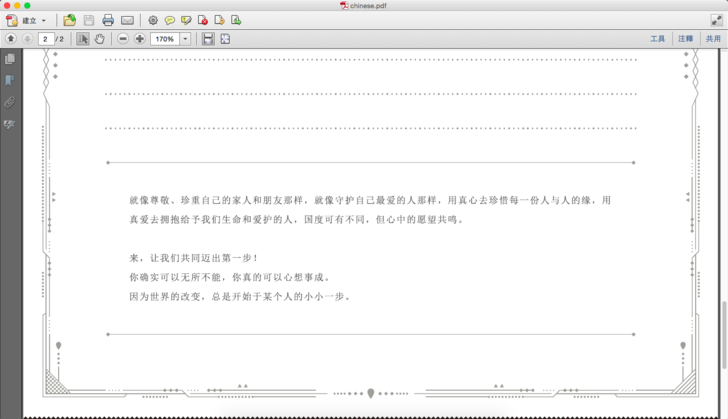Image resolution: width=728 pixels, height=419 pixels.
Task: Open the signatures sidebar panel
Action: click(9, 124)
